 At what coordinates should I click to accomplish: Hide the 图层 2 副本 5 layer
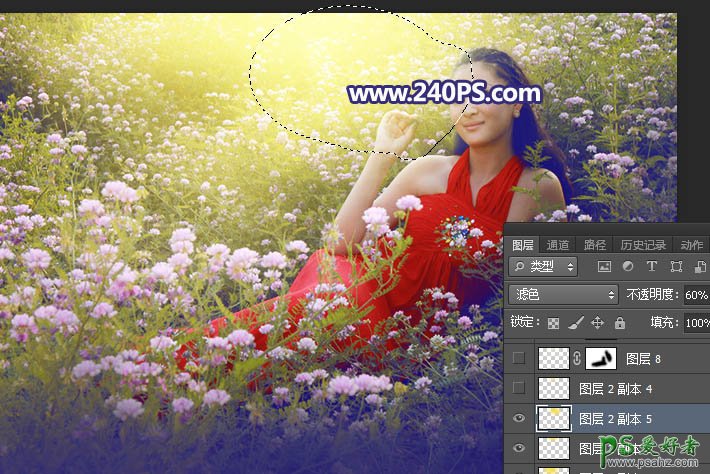point(518,419)
